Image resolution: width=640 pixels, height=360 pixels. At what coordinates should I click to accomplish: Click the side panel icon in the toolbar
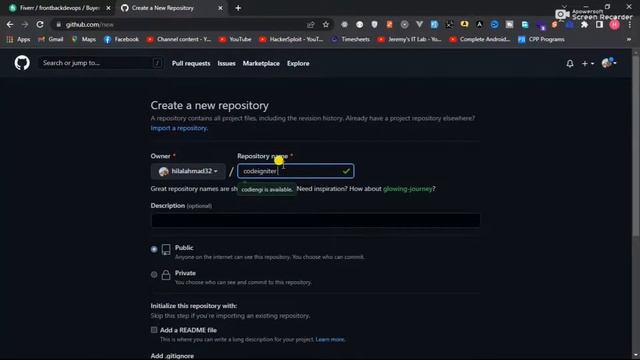[599, 24]
